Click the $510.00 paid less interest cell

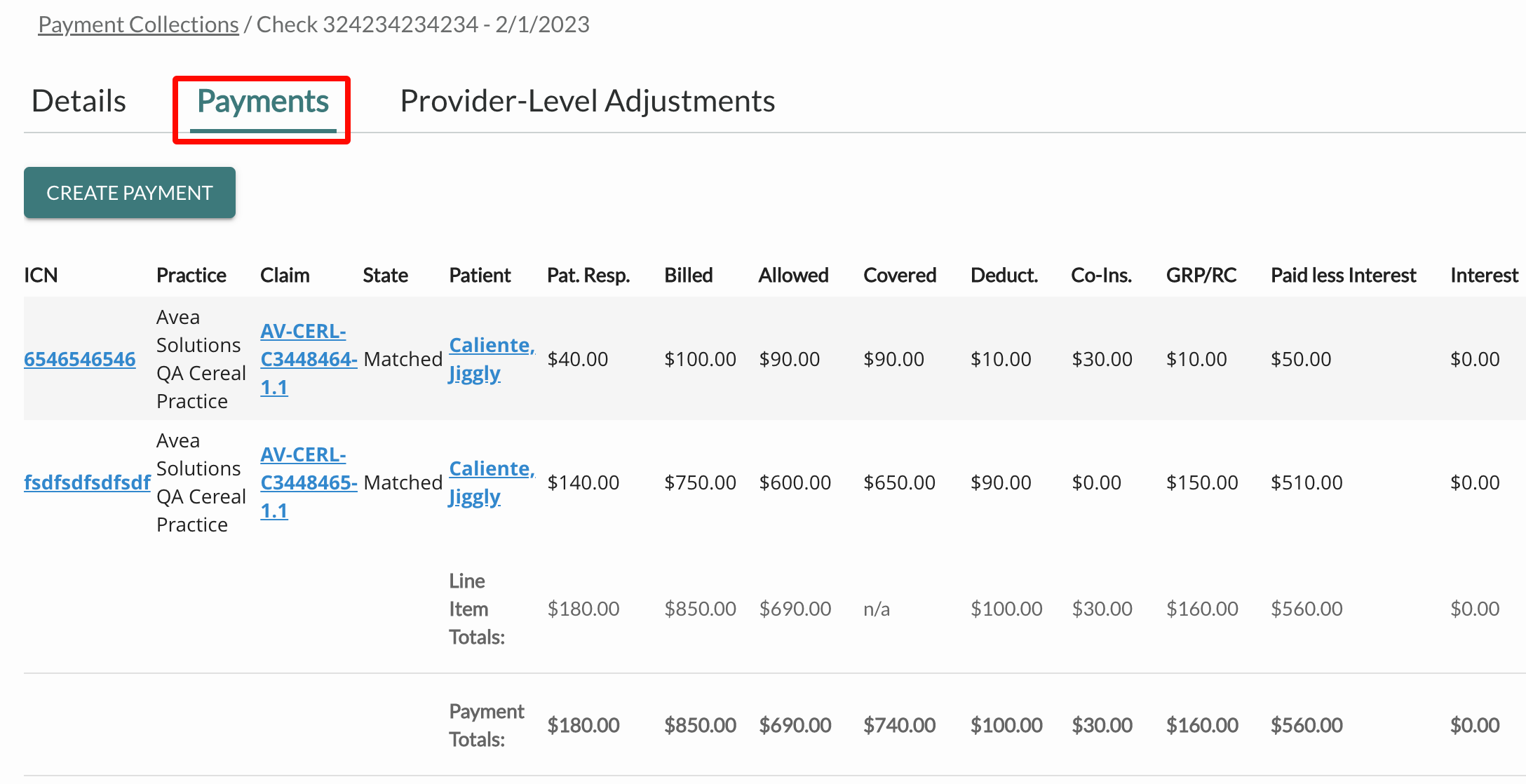click(1306, 482)
